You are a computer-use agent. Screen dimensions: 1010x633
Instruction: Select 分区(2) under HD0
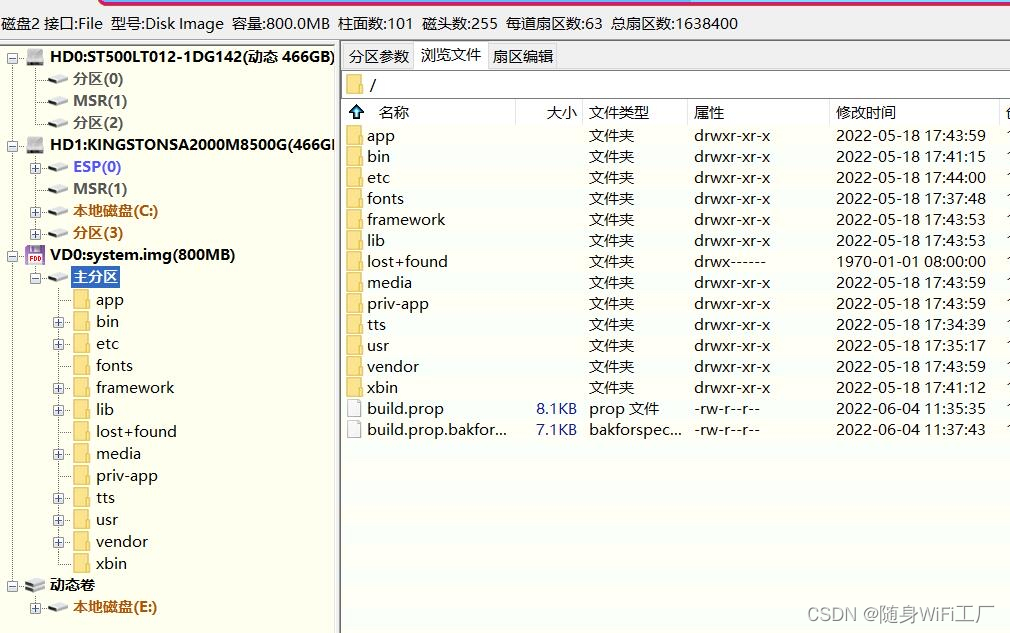point(98,123)
